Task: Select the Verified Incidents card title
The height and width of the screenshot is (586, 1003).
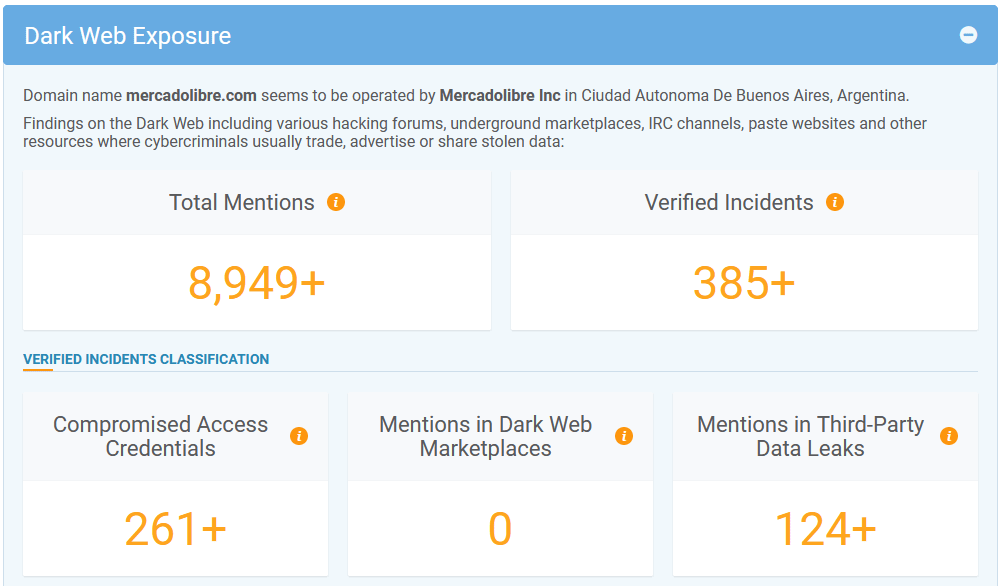Action: pyautogui.click(x=729, y=202)
